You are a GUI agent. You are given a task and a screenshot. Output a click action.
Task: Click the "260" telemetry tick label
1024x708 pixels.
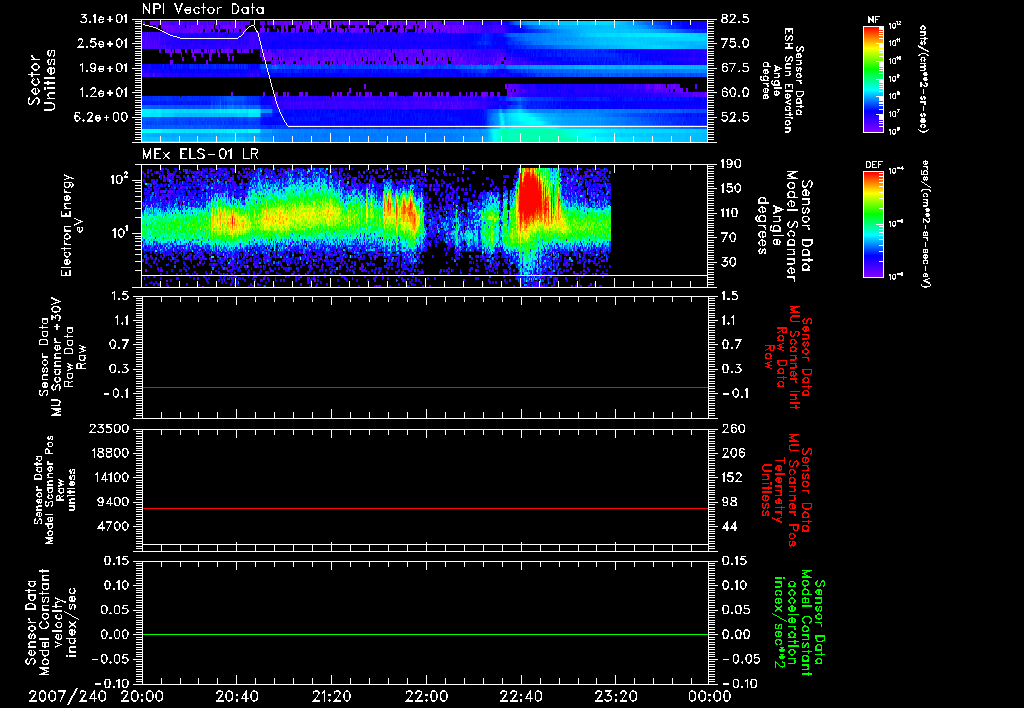point(733,428)
